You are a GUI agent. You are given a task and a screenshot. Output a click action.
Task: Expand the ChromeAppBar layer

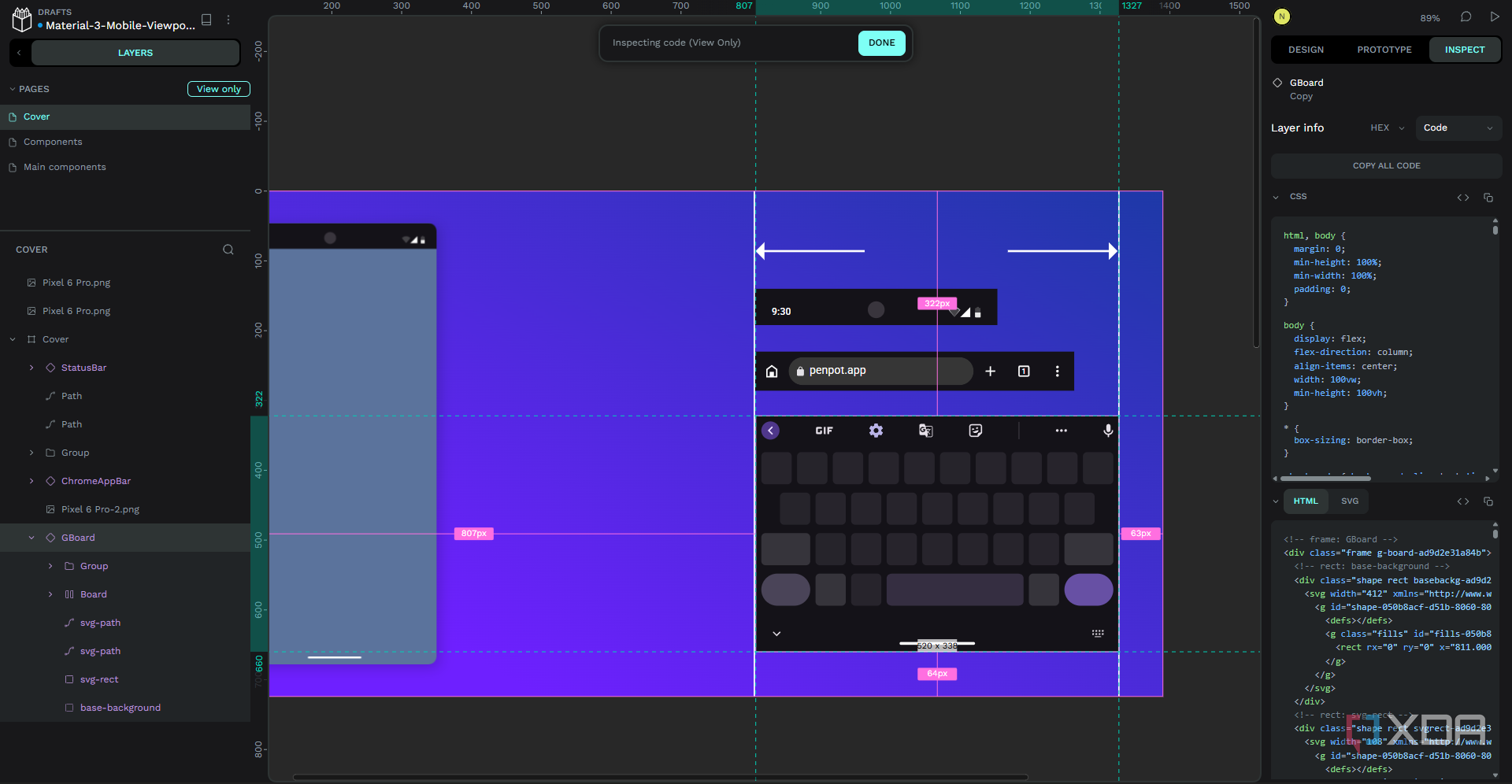[31, 481]
